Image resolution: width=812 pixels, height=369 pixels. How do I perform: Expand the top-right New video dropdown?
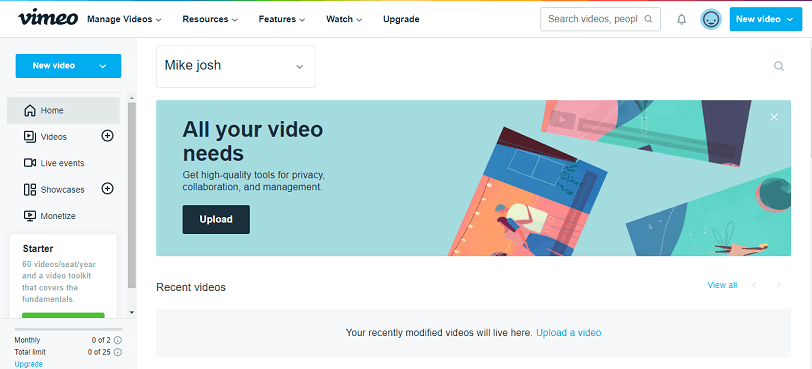click(789, 19)
